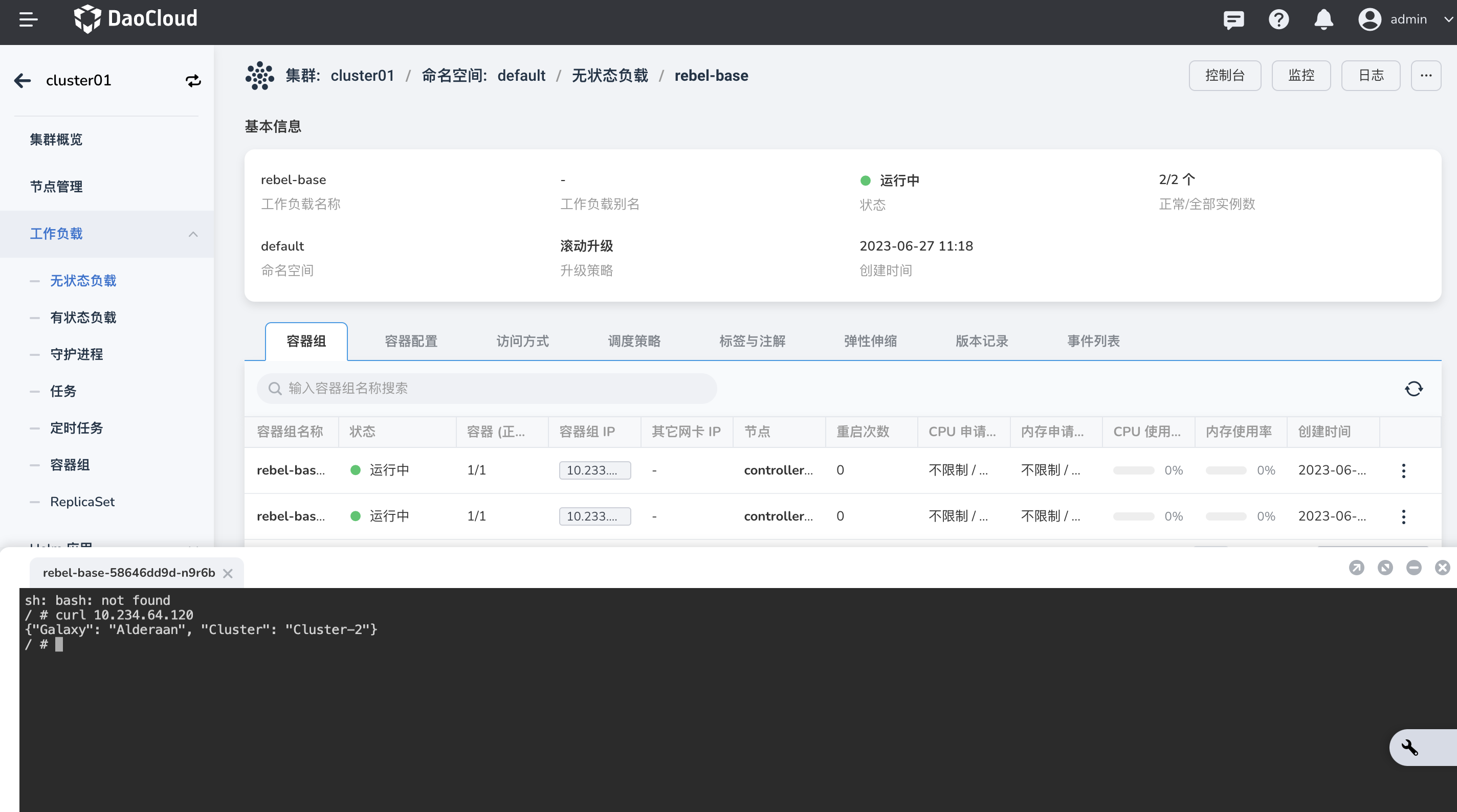The image size is (1457, 812).
Task: Open 节点管理 in the sidebar
Action: click(56, 186)
